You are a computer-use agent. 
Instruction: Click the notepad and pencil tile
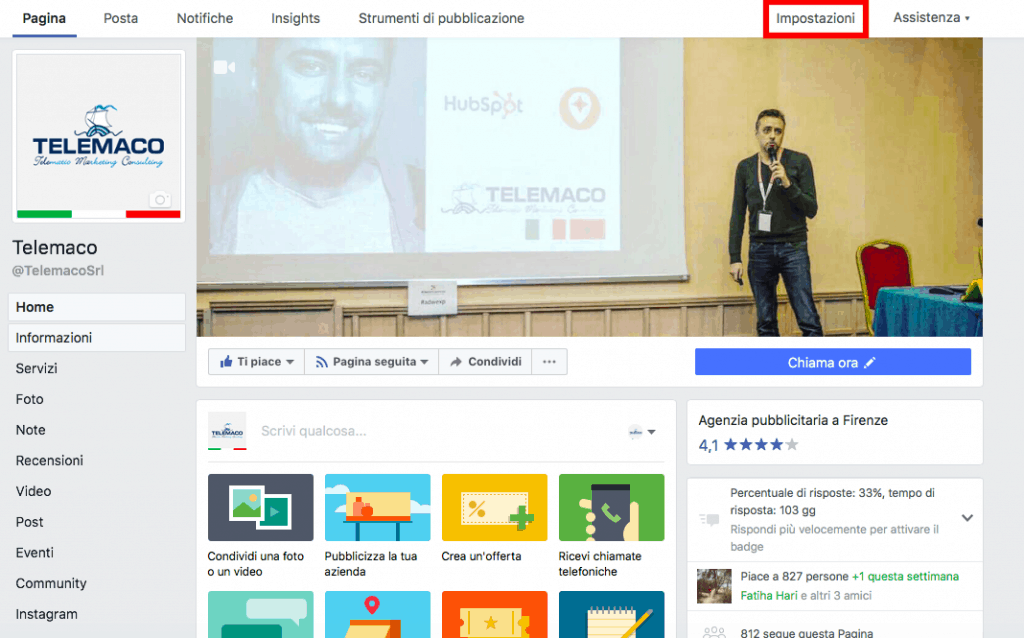[611, 614]
